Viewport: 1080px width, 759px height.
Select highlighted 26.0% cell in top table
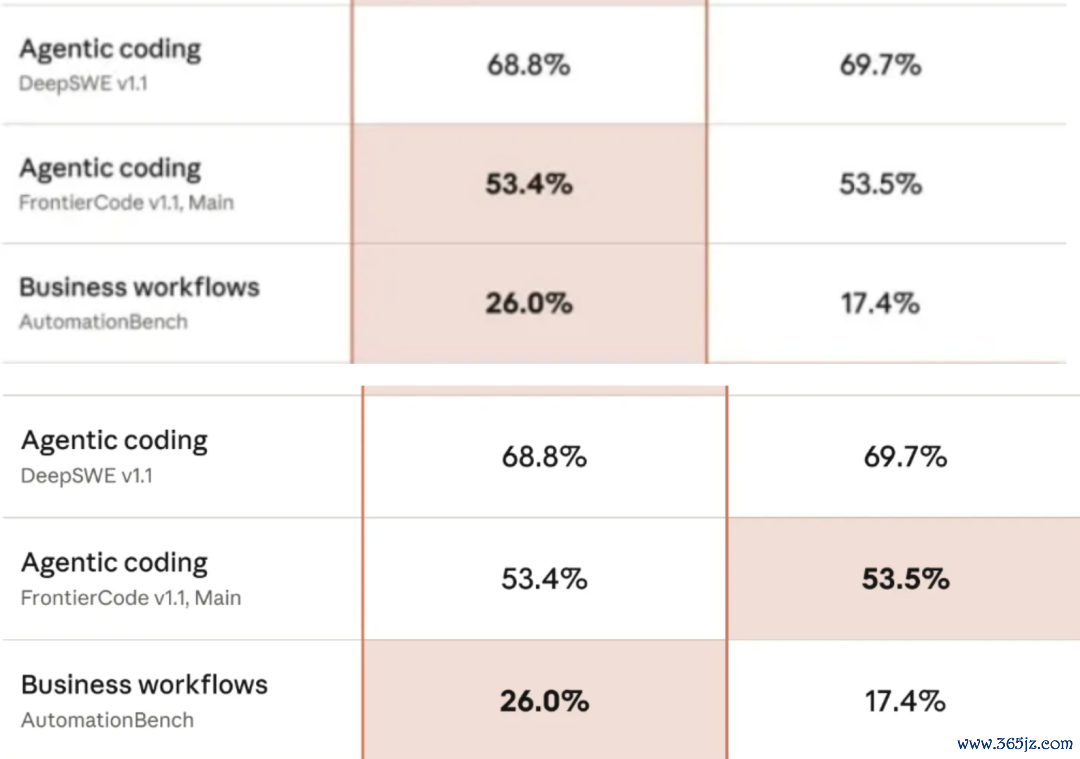pos(529,303)
